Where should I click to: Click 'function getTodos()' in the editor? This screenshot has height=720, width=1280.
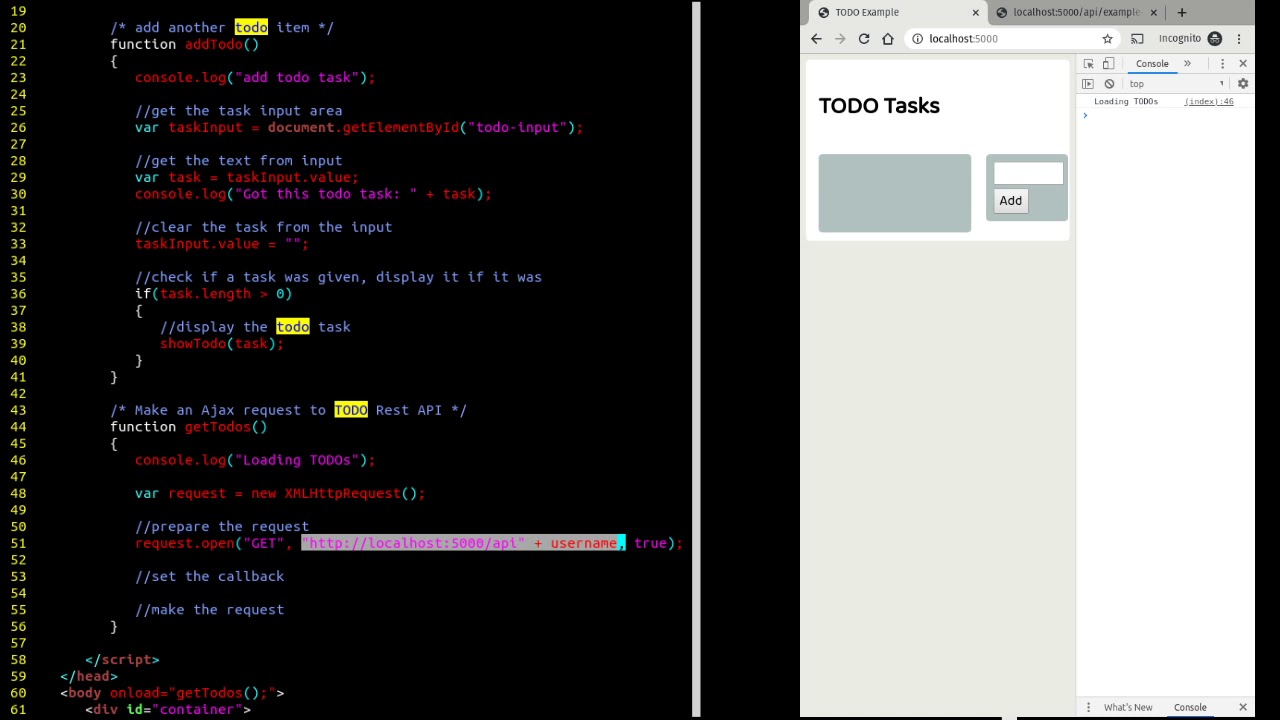(x=189, y=427)
